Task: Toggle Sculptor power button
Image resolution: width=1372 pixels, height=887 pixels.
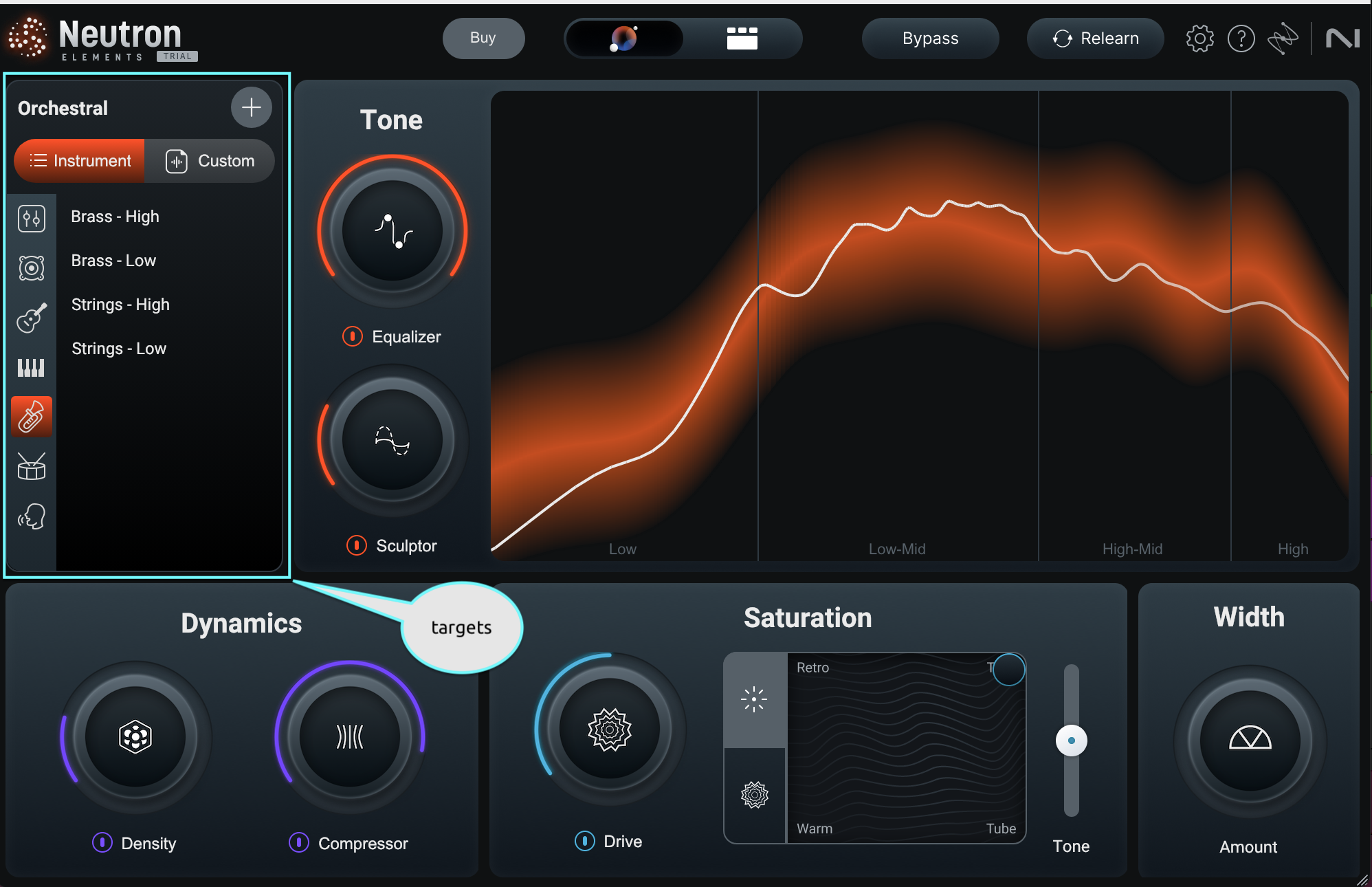Action: pyautogui.click(x=357, y=545)
